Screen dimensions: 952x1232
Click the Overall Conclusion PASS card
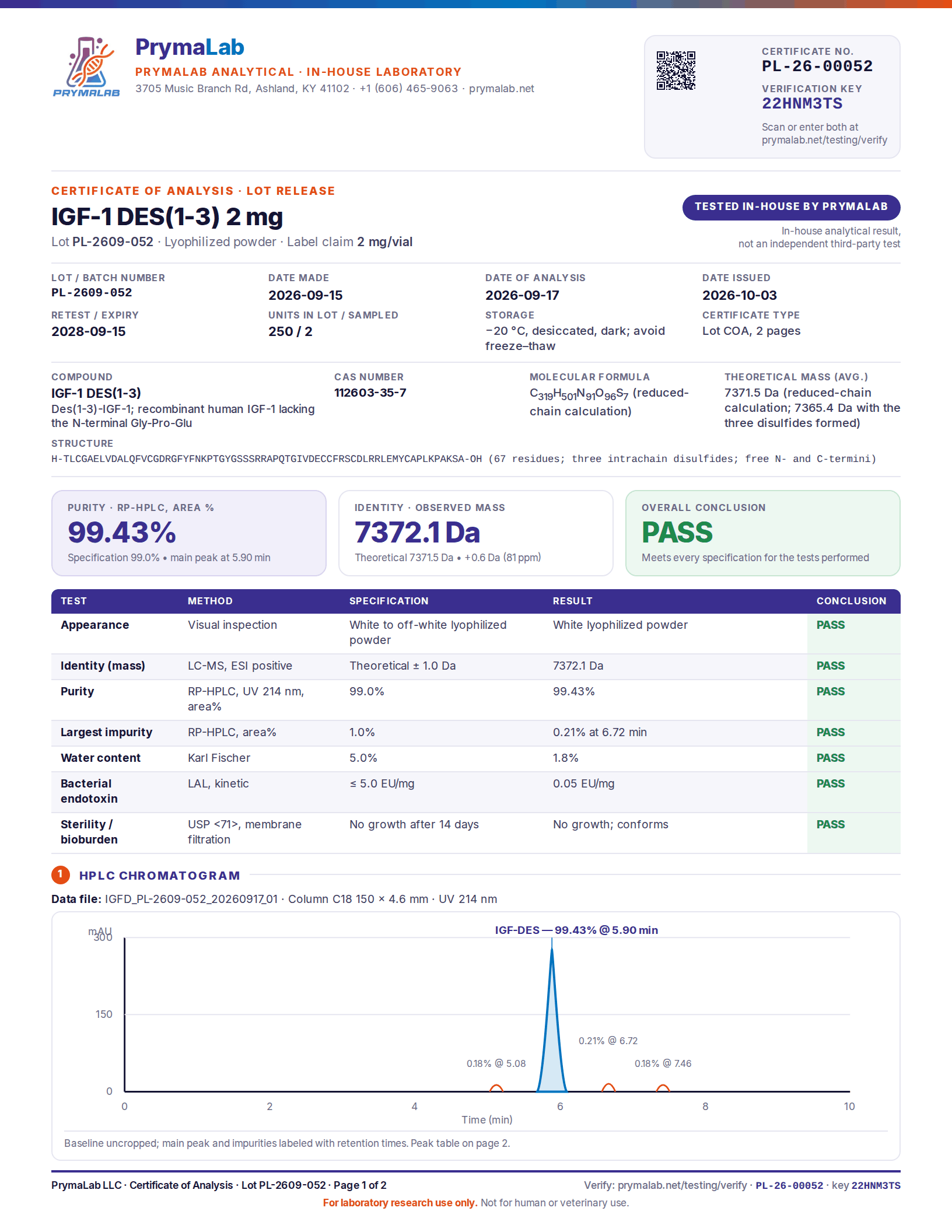tap(762, 533)
